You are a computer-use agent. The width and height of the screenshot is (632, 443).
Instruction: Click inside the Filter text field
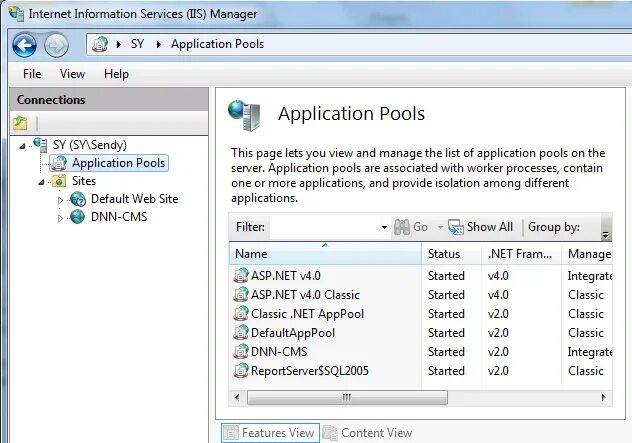pos(325,227)
